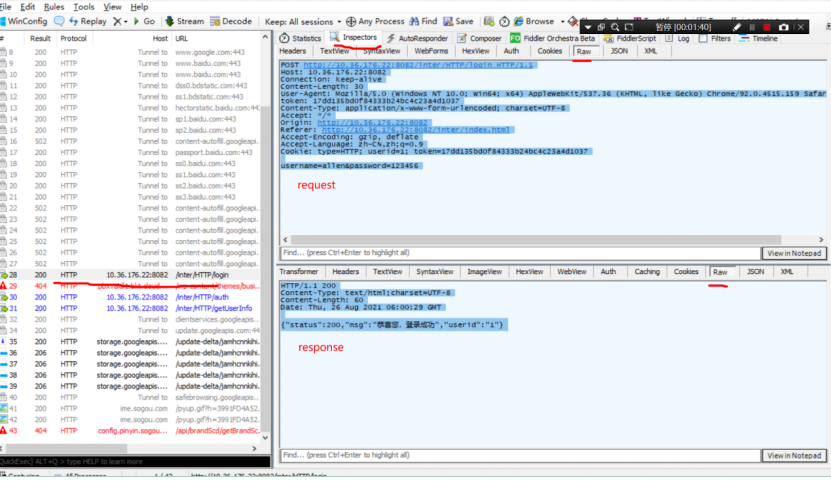Select request JSON inspector tab
This screenshot has width=831, height=481.
pyautogui.click(x=619, y=51)
